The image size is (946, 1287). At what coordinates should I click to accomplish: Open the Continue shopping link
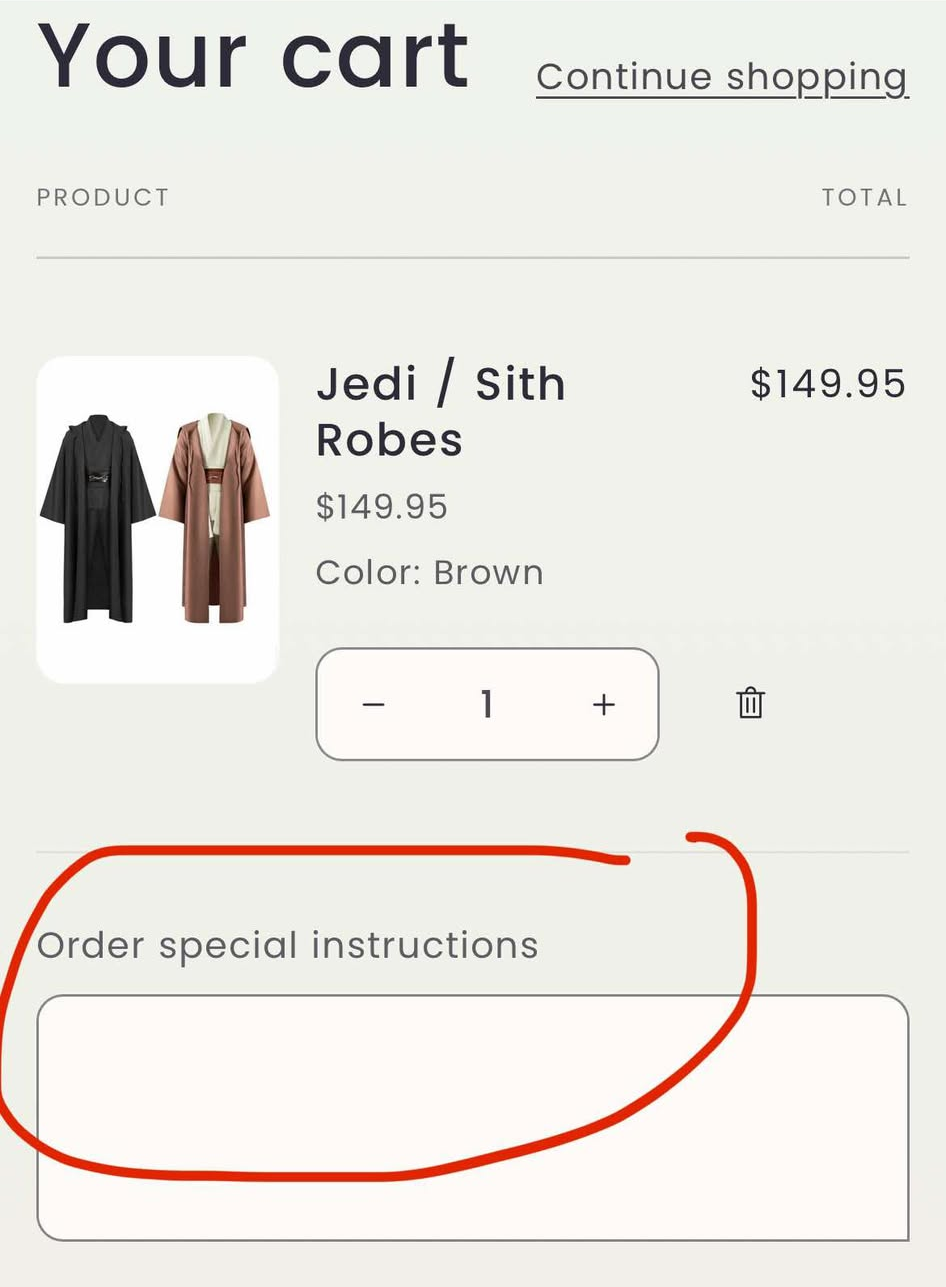(722, 76)
